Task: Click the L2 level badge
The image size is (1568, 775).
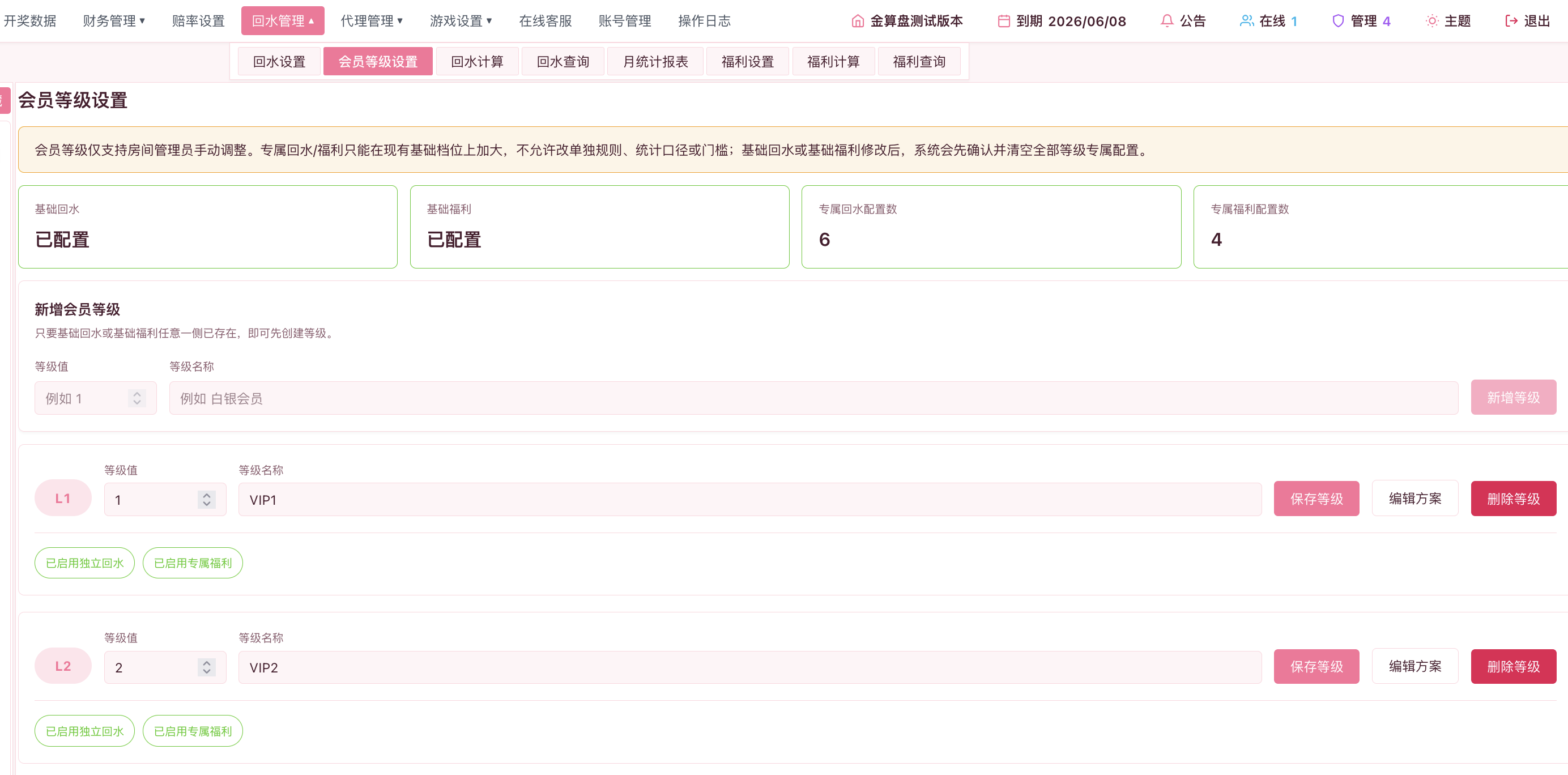Action: click(63, 666)
